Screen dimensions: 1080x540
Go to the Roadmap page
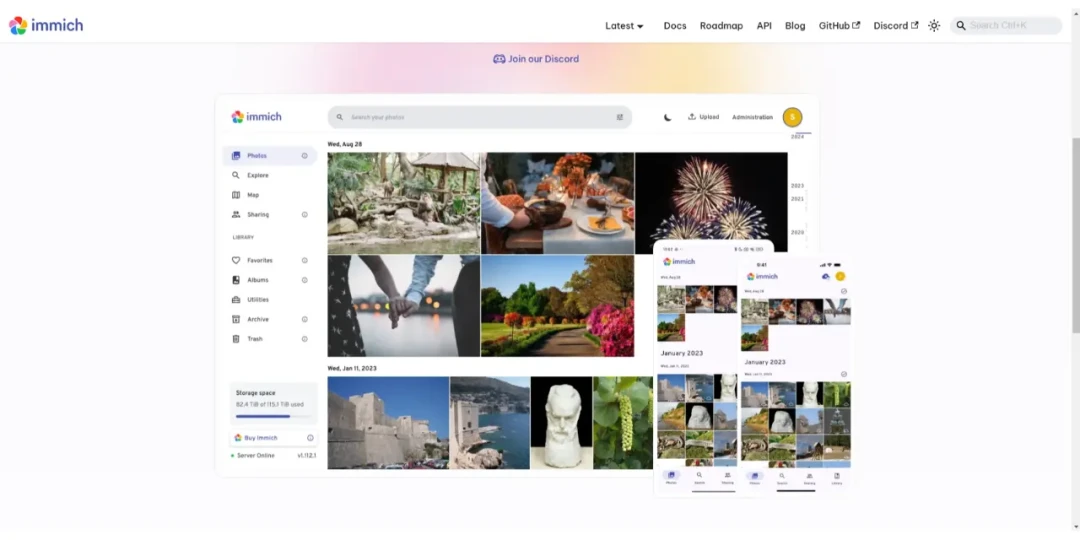click(x=721, y=25)
